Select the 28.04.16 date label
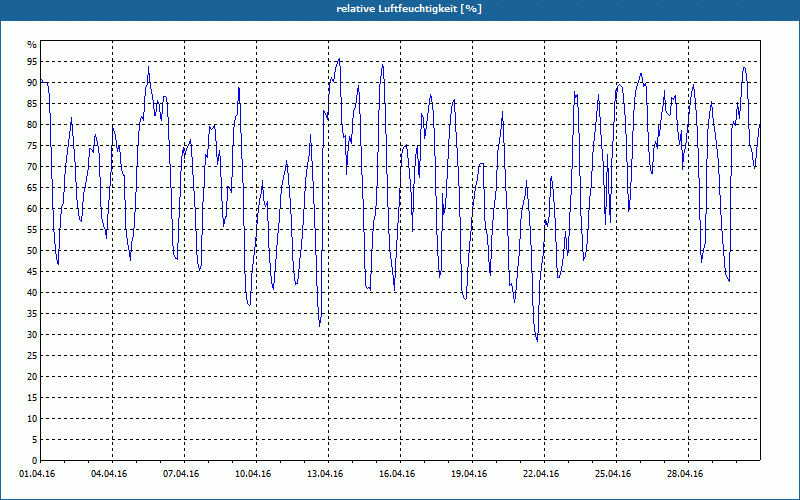The height and width of the screenshot is (500, 800). pyautogui.click(x=685, y=474)
